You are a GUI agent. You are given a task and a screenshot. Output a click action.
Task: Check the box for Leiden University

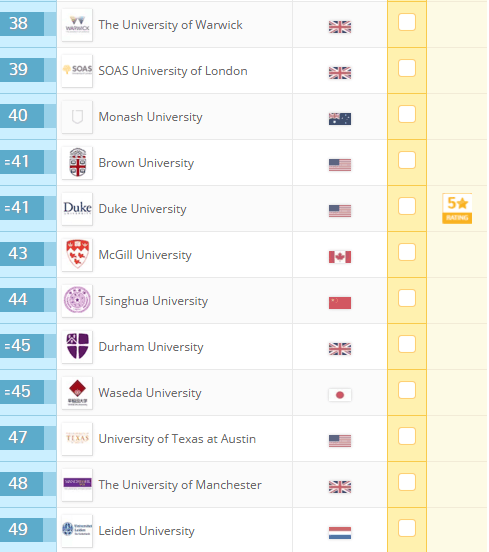(x=407, y=528)
